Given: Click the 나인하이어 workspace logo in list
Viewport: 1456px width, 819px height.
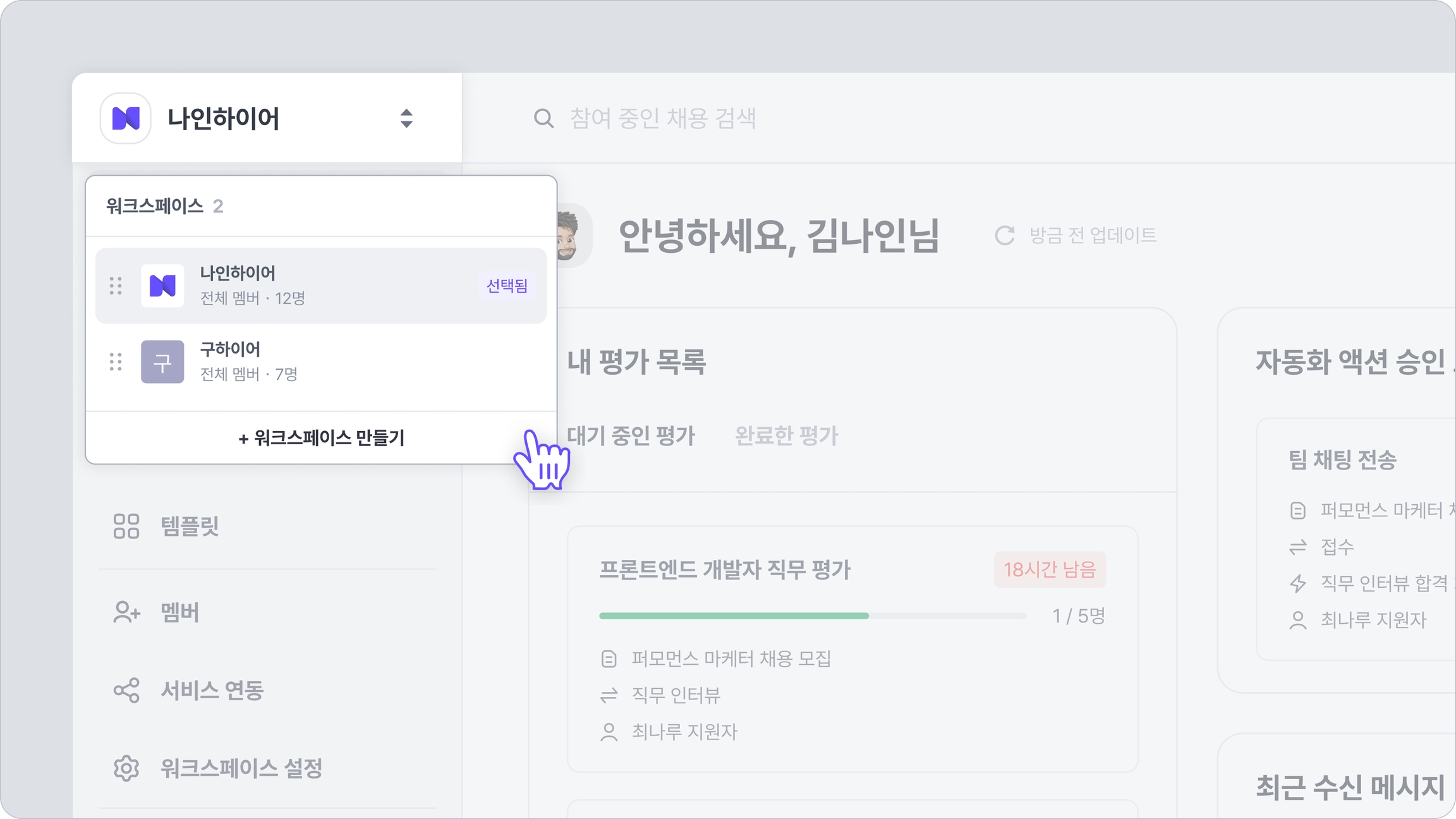Looking at the screenshot, I should tap(162, 286).
